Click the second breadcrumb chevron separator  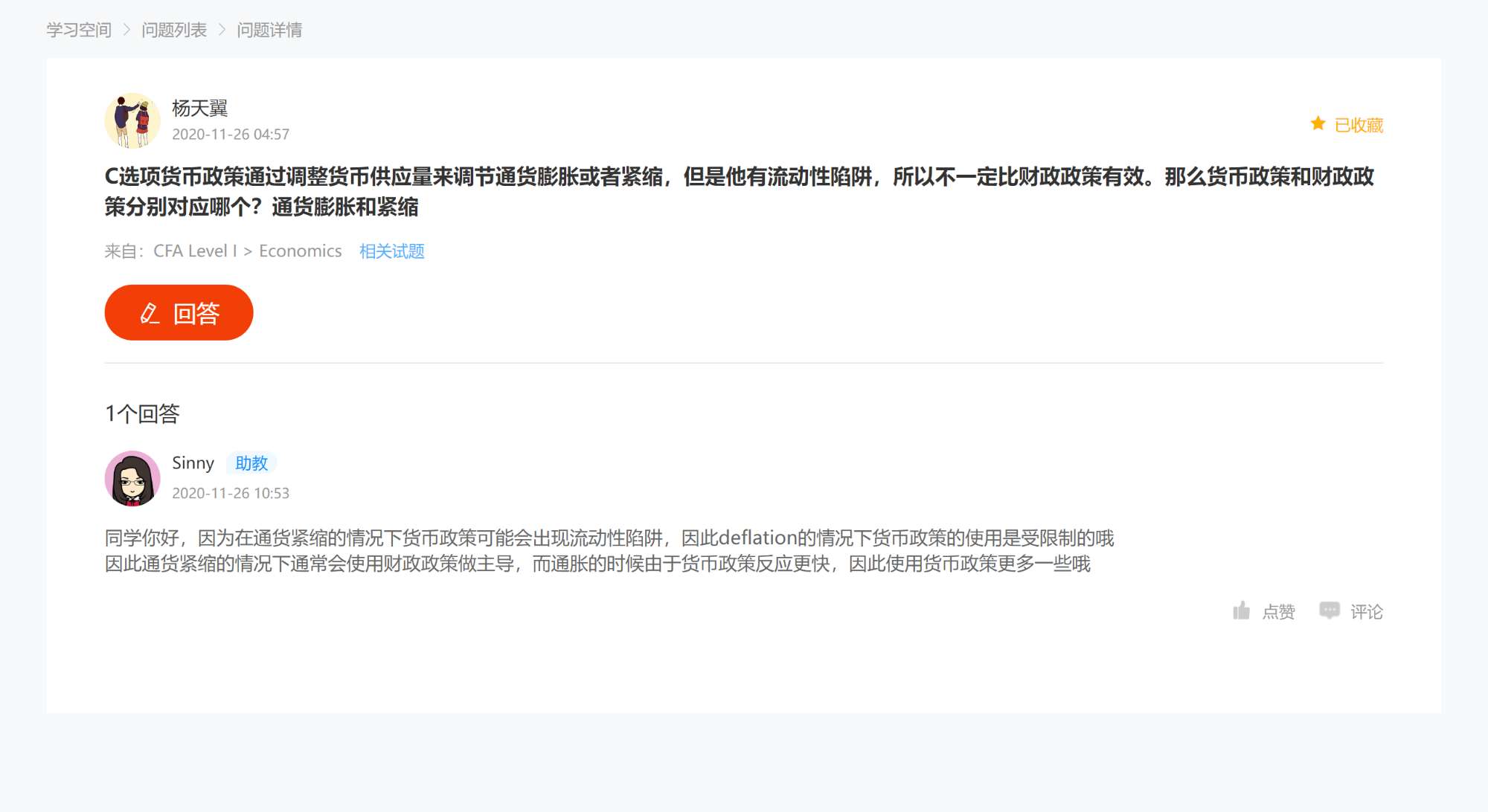222,30
